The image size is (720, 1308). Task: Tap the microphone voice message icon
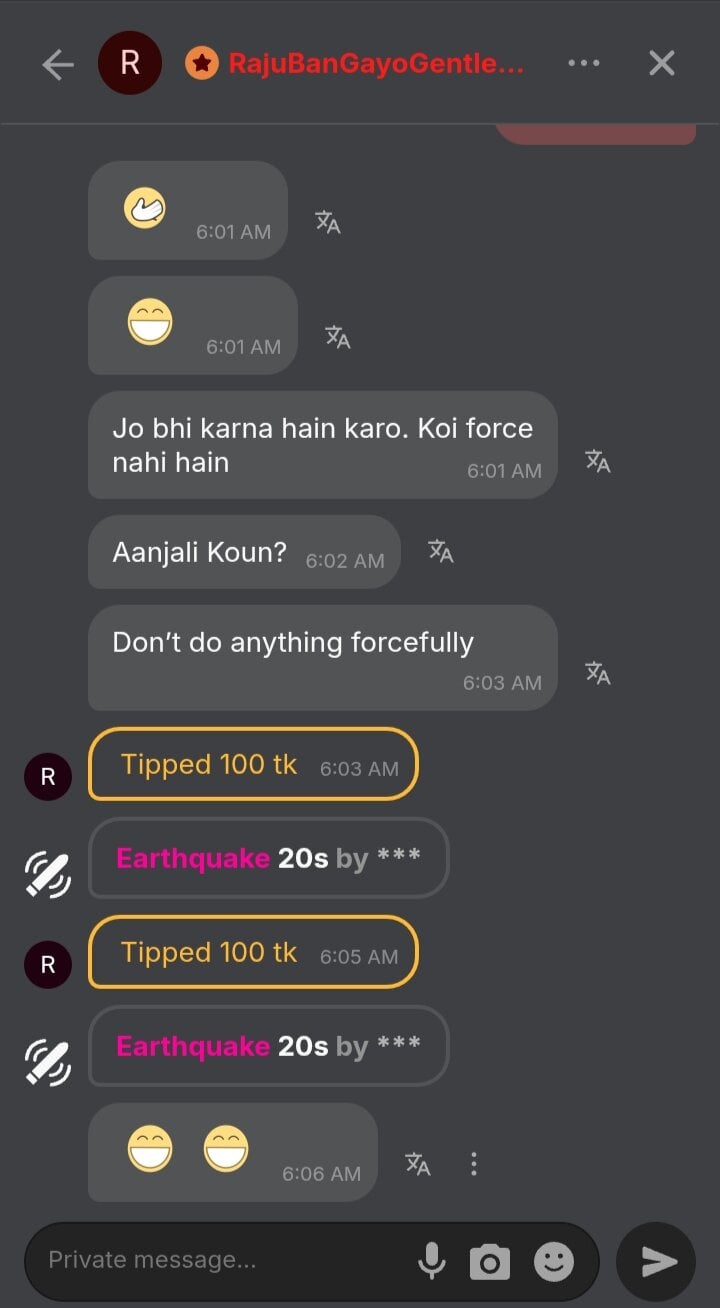tap(432, 1261)
